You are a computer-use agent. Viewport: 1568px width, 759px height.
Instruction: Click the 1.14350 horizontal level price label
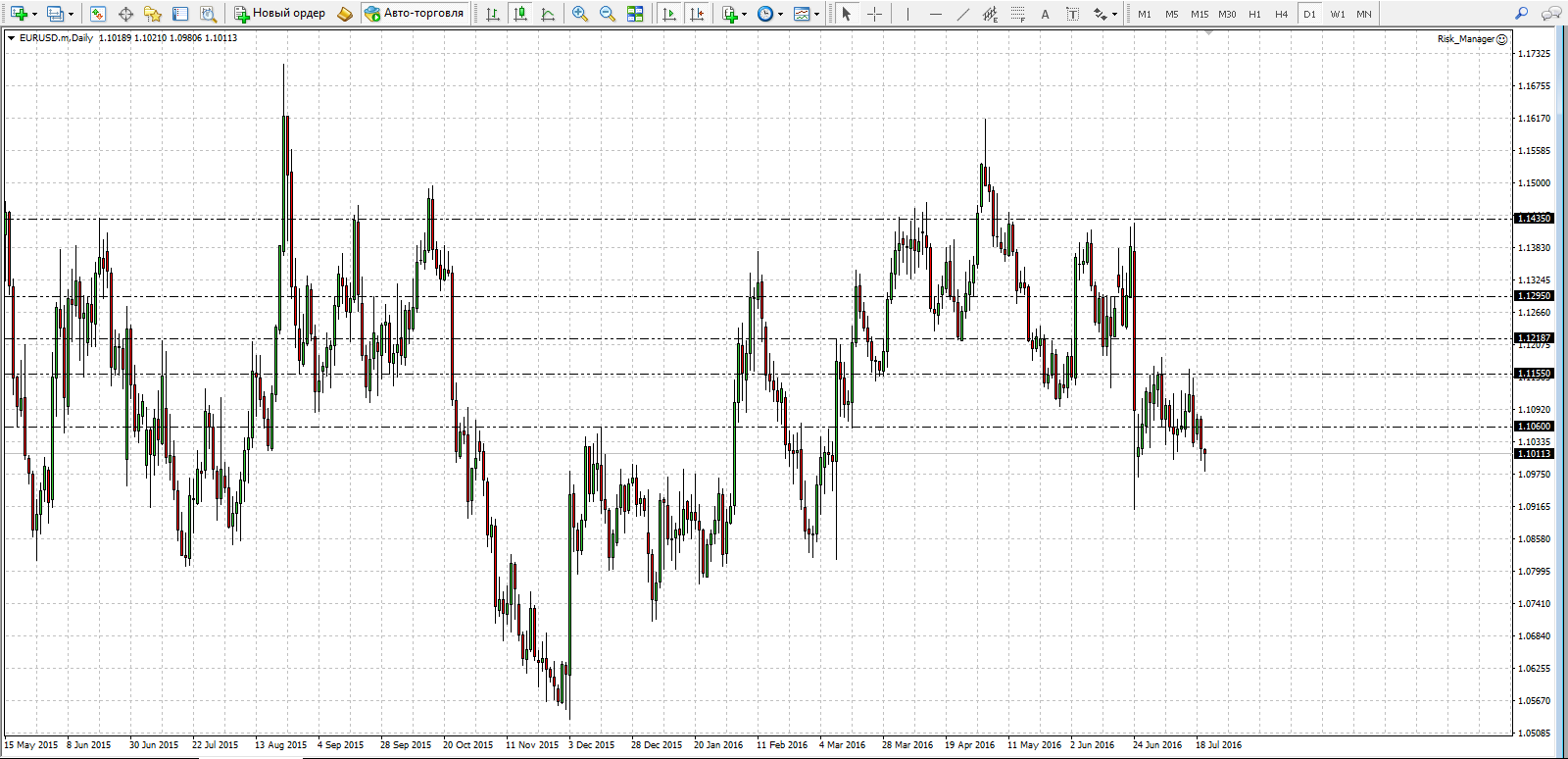pyautogui.click(x=1534, y=219)
